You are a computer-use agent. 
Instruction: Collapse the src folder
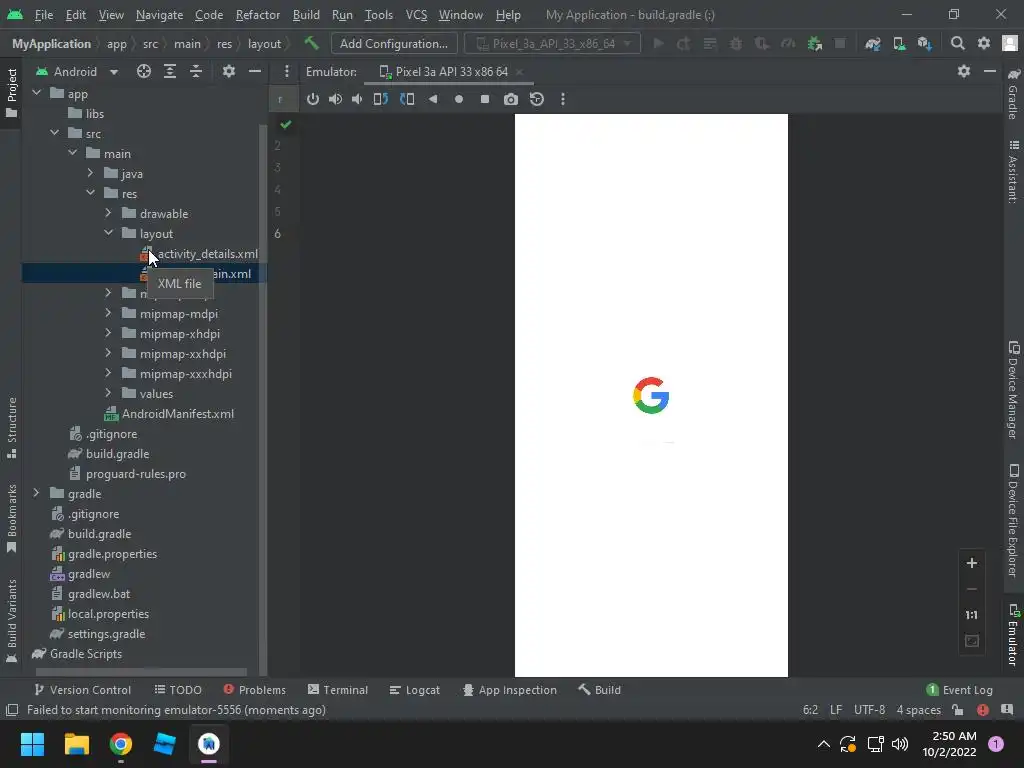pos(55,133)
